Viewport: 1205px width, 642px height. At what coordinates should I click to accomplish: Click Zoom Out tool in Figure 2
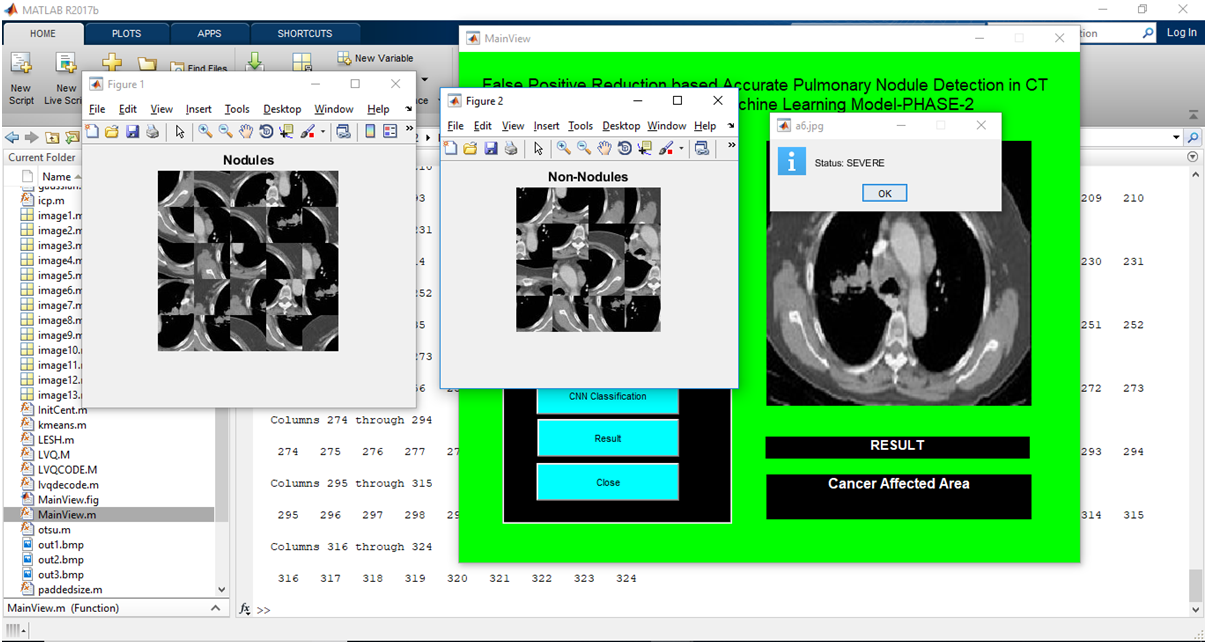(584, 148)
